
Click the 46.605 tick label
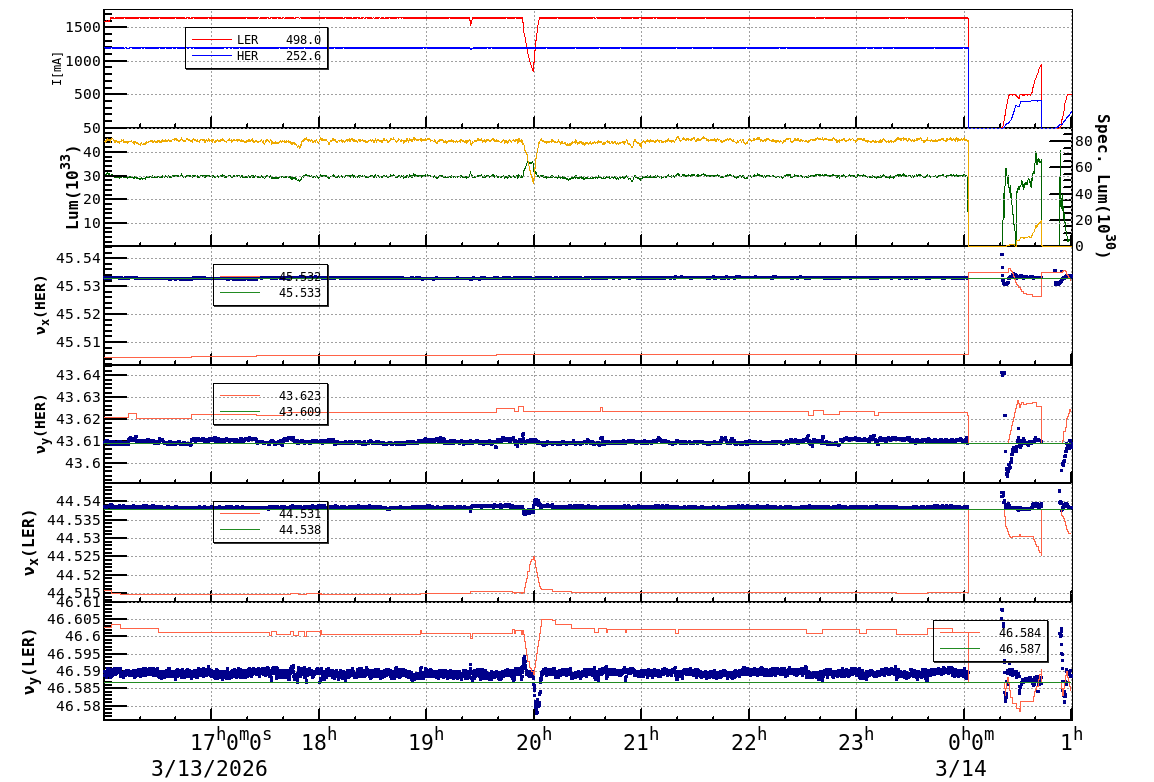point(74,619)
